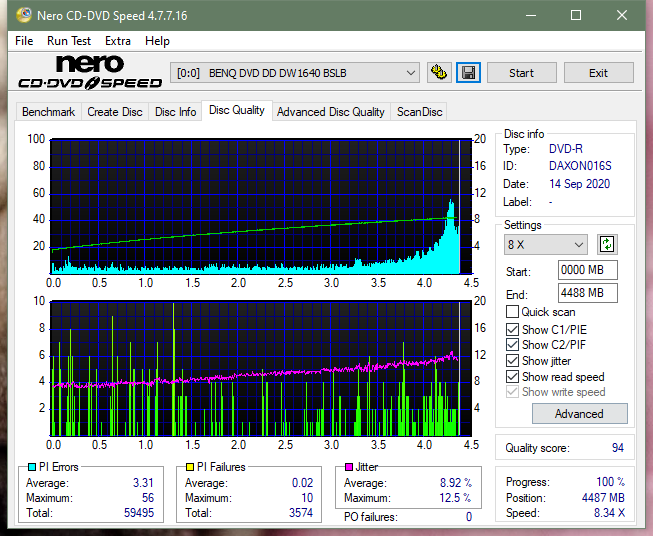Click PI Errors maximum 56 value
The width and height of the screenshot is (653, 536).
(148, 498)
